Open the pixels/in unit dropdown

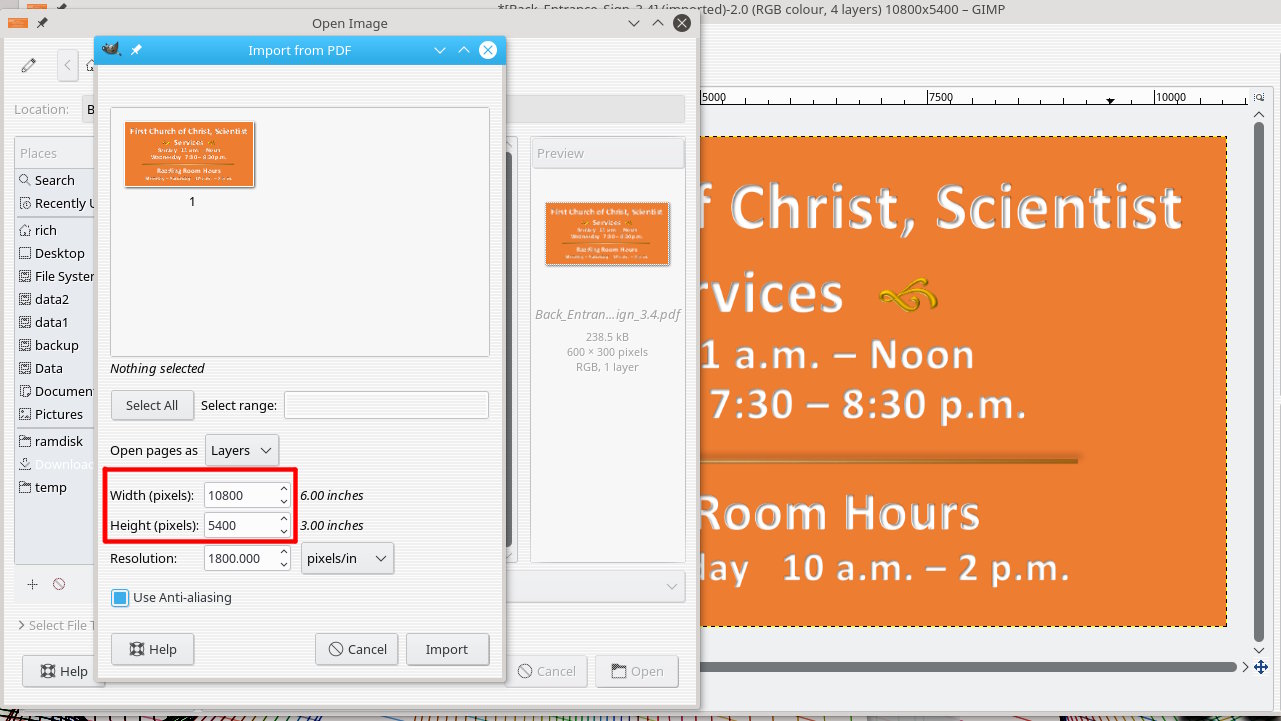(x=347, y=558)
